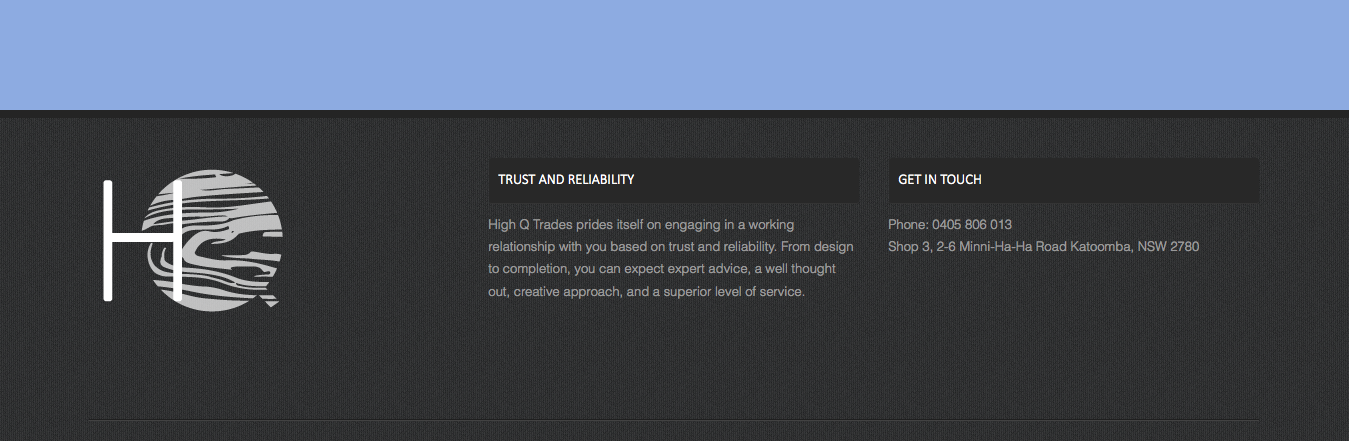Click the dark border strip under the banner

tap(674, 114)
